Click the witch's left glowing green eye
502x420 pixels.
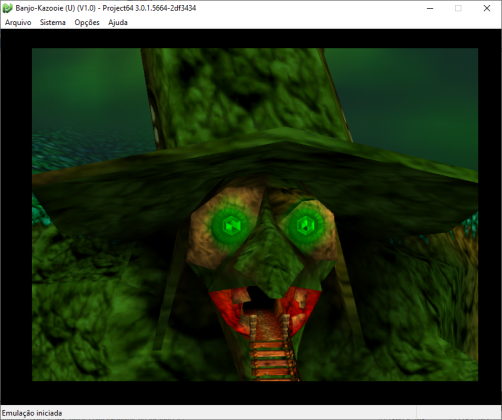click(230, 225)
